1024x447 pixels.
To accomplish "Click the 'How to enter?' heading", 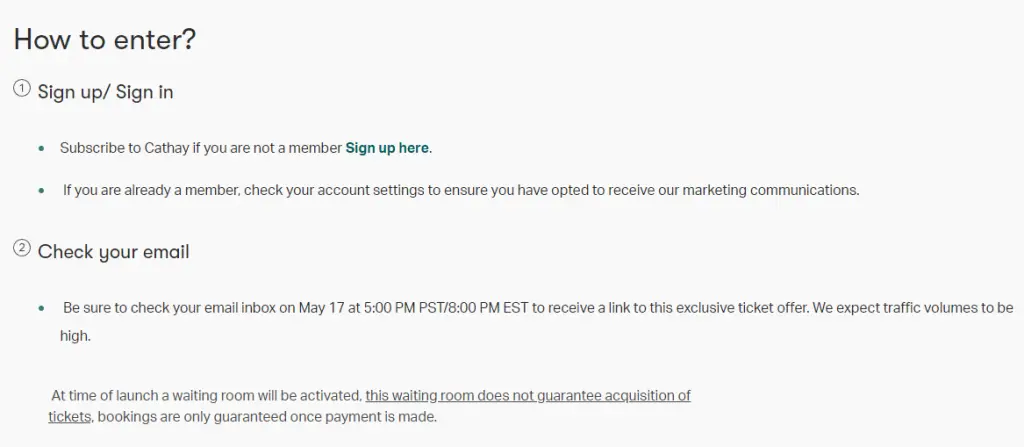I will pos(104,40).
